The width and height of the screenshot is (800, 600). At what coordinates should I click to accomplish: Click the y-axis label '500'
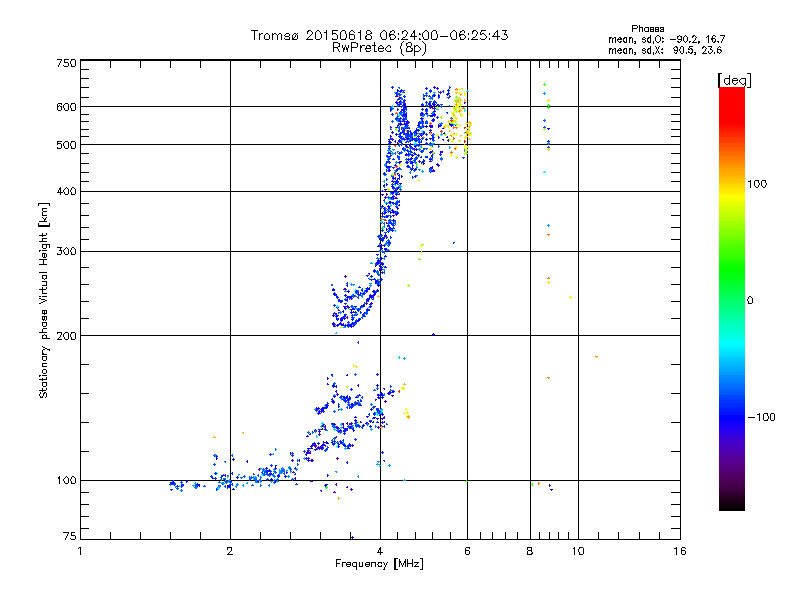pyautogui.click(x=66, y=145)
